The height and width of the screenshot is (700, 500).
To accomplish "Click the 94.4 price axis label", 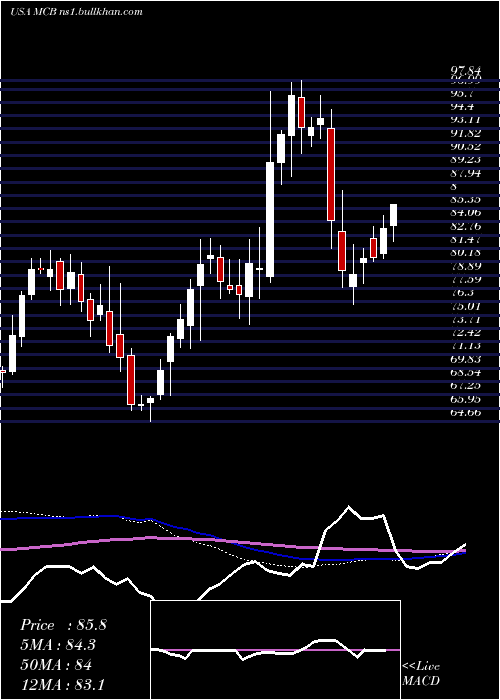I will coord(462,107).
